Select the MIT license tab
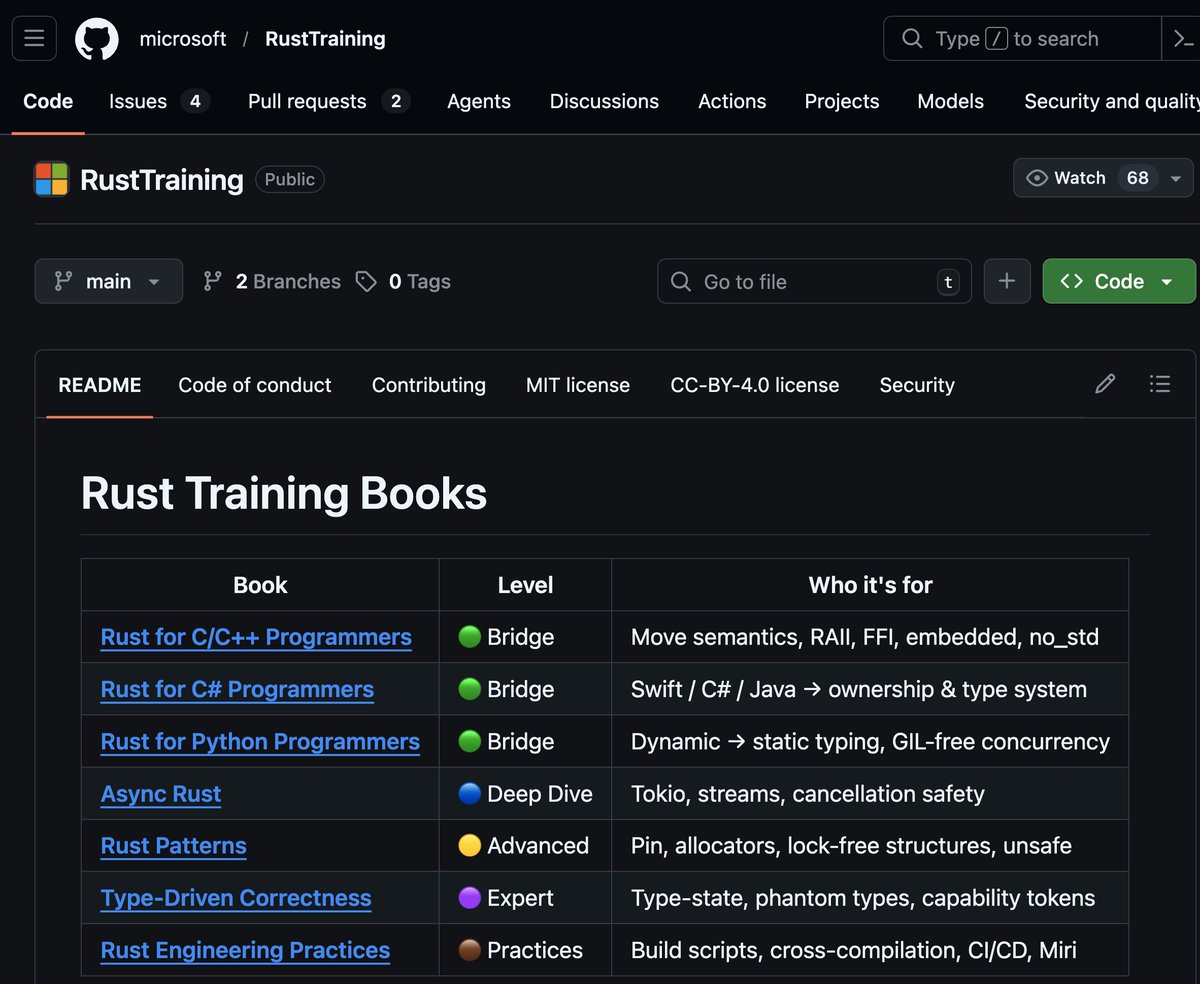The image size is (1200, 984). click(578, 385)
